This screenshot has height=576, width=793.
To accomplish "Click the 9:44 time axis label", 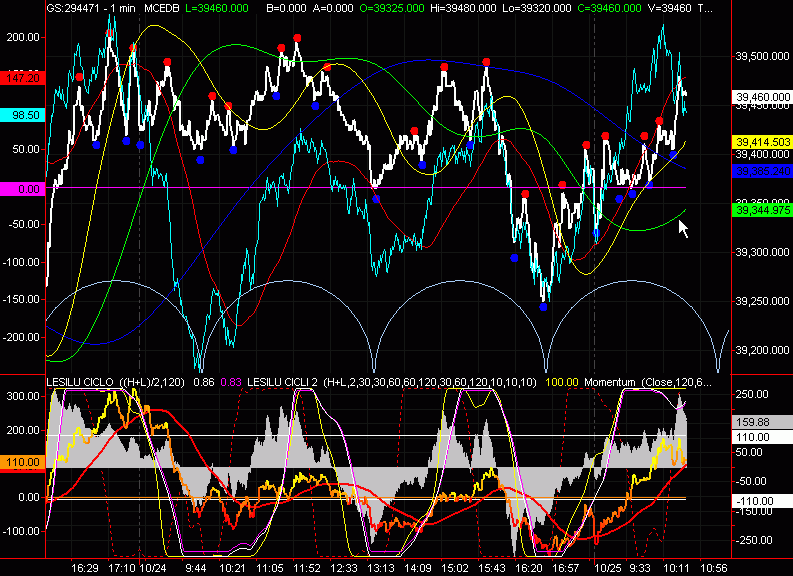I will pyautogui.click(x=195, y=568).
